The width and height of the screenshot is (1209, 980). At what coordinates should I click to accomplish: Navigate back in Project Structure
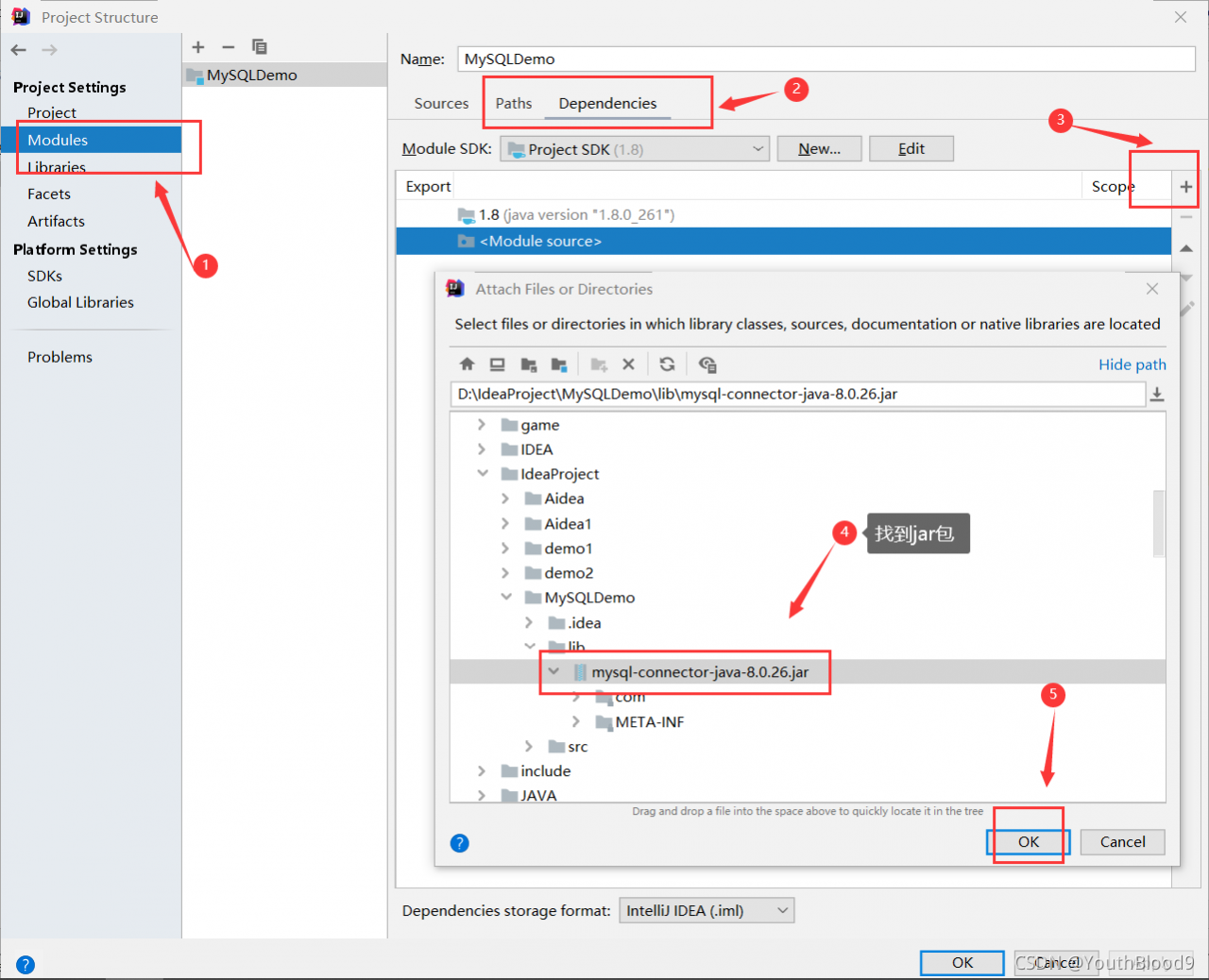pos(19,50)
